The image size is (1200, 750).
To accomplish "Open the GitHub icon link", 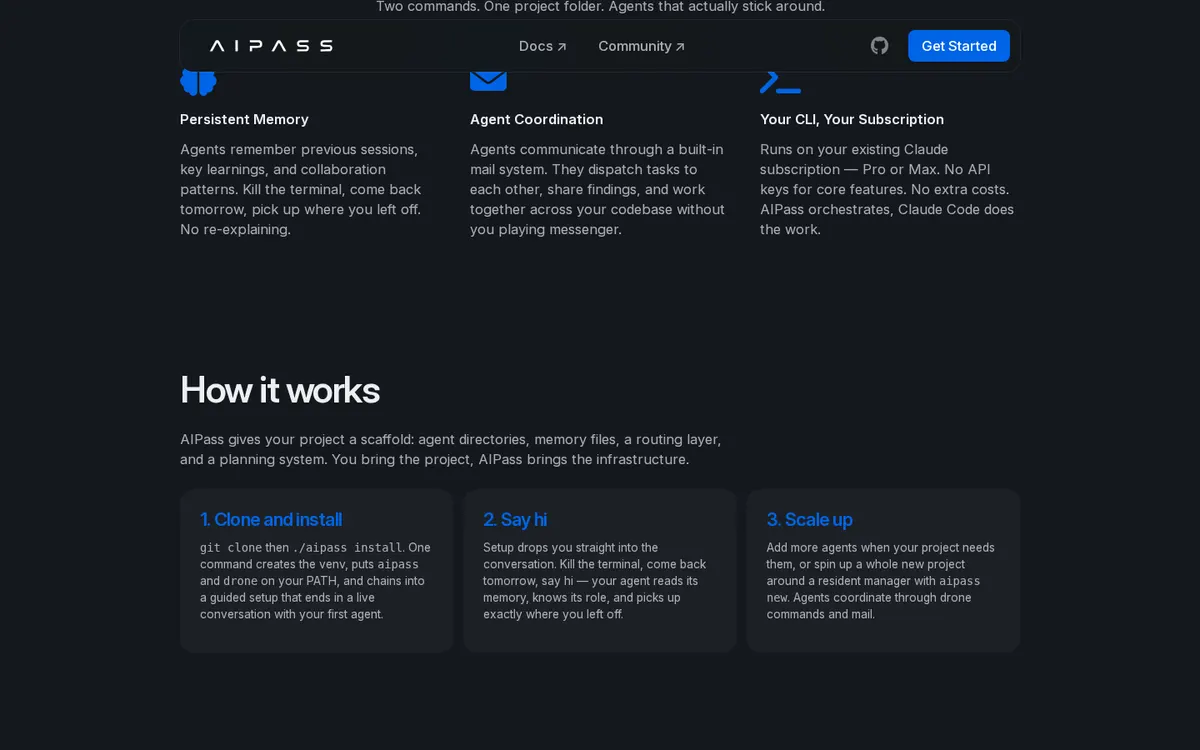I will point(879,46).
